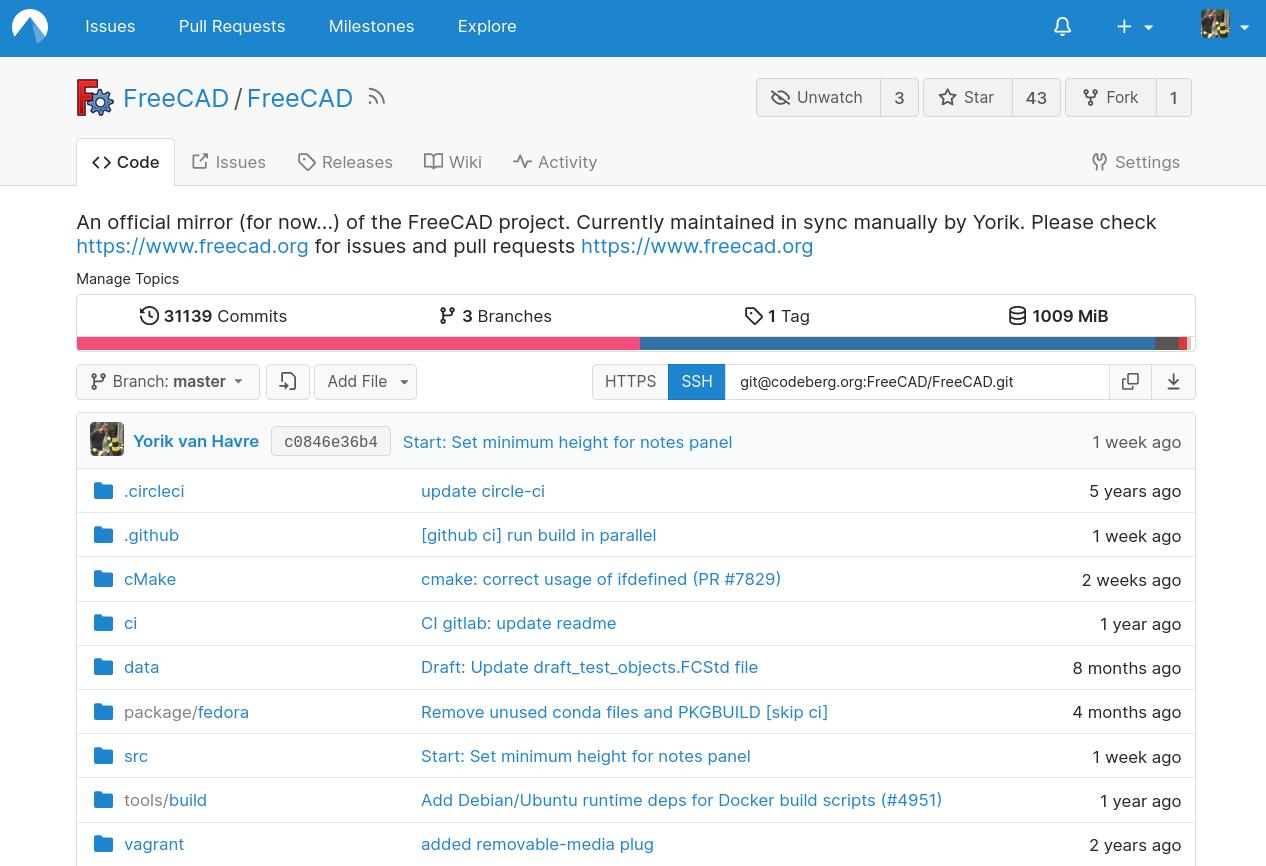The image size is (1266, 866).
Task: View the forks count of 1
Action: tap(1174, 98)
